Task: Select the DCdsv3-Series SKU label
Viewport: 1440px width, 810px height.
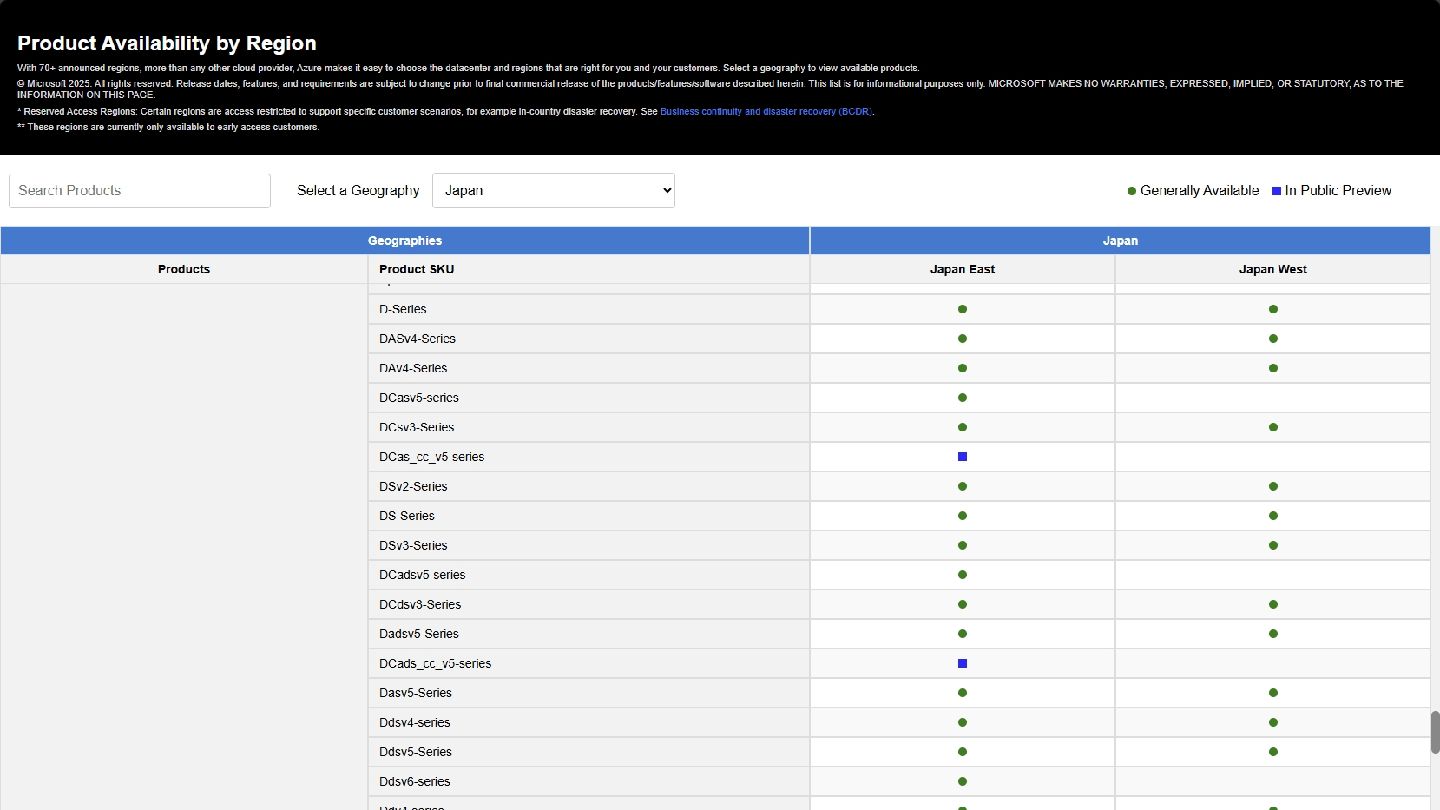Action: (x=420, y=605)
